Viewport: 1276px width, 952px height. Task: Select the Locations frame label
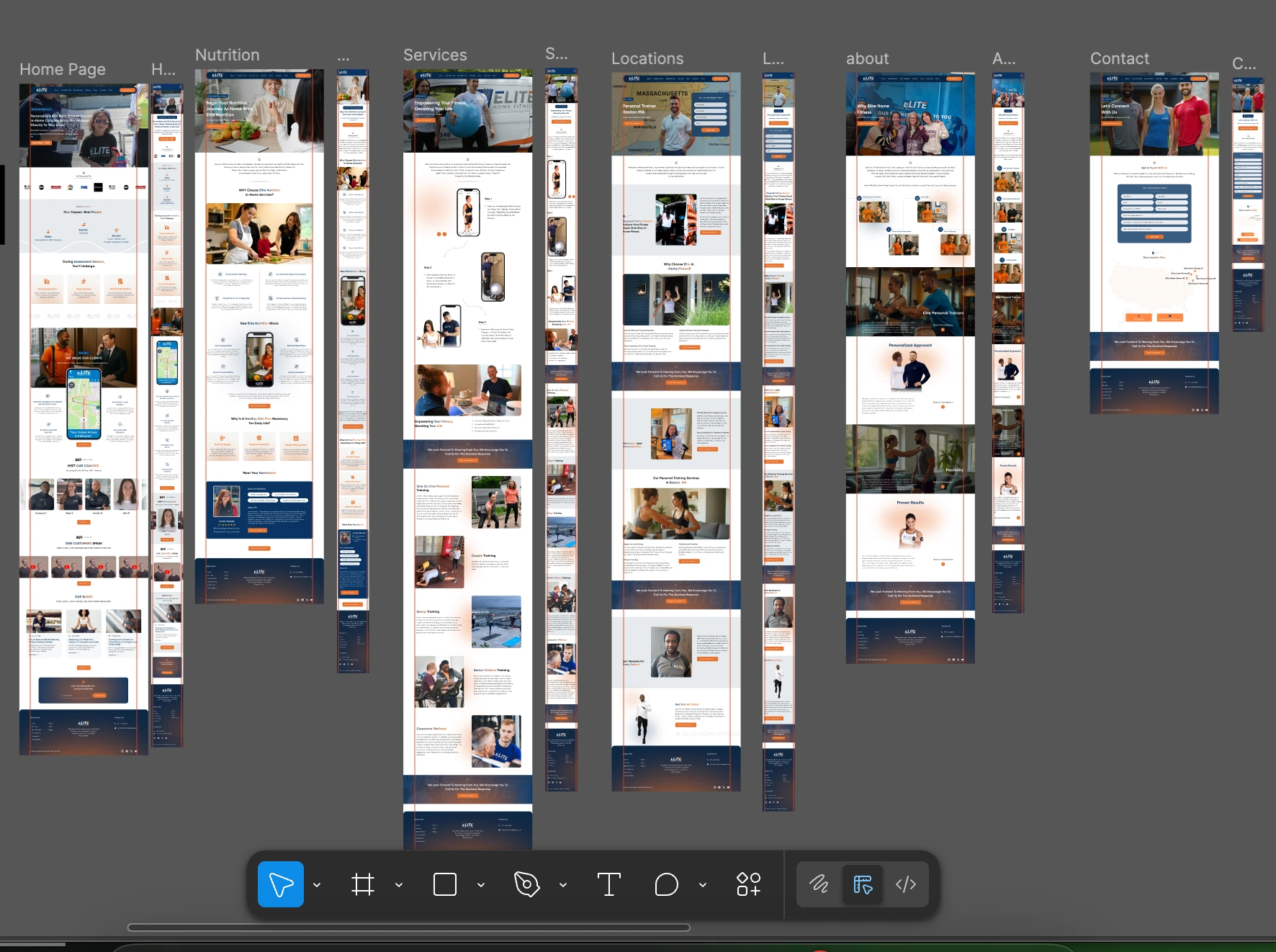[x=647, y=58]
